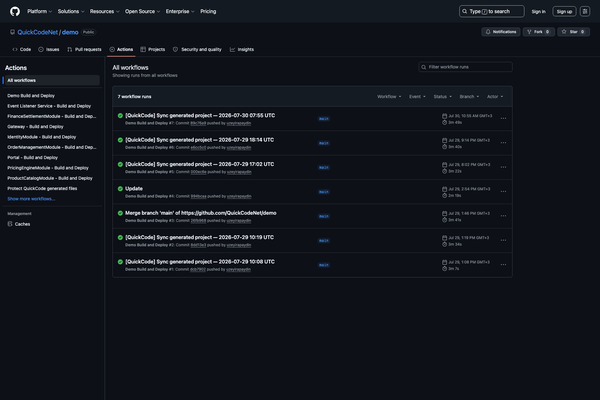Click the Fork button
Viewport: 600px width, 400px height.
tap(538, 32)
